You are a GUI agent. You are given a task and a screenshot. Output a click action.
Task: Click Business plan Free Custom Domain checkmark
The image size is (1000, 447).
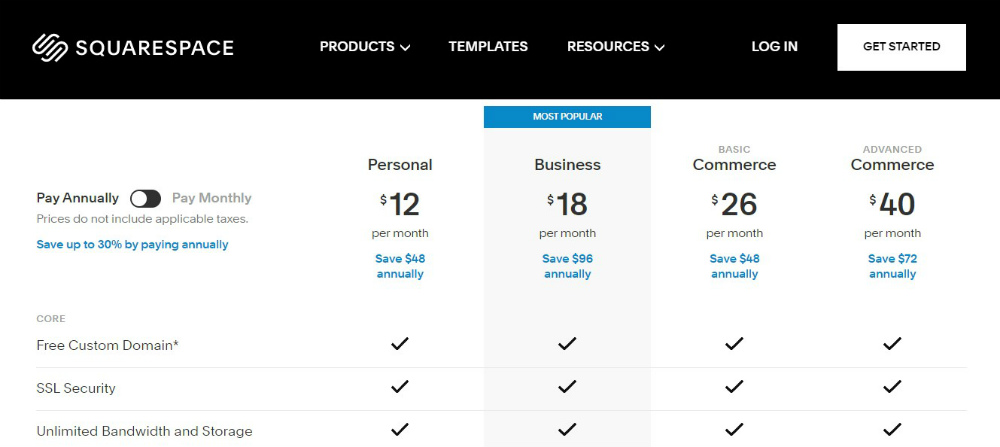coord(567,344)
